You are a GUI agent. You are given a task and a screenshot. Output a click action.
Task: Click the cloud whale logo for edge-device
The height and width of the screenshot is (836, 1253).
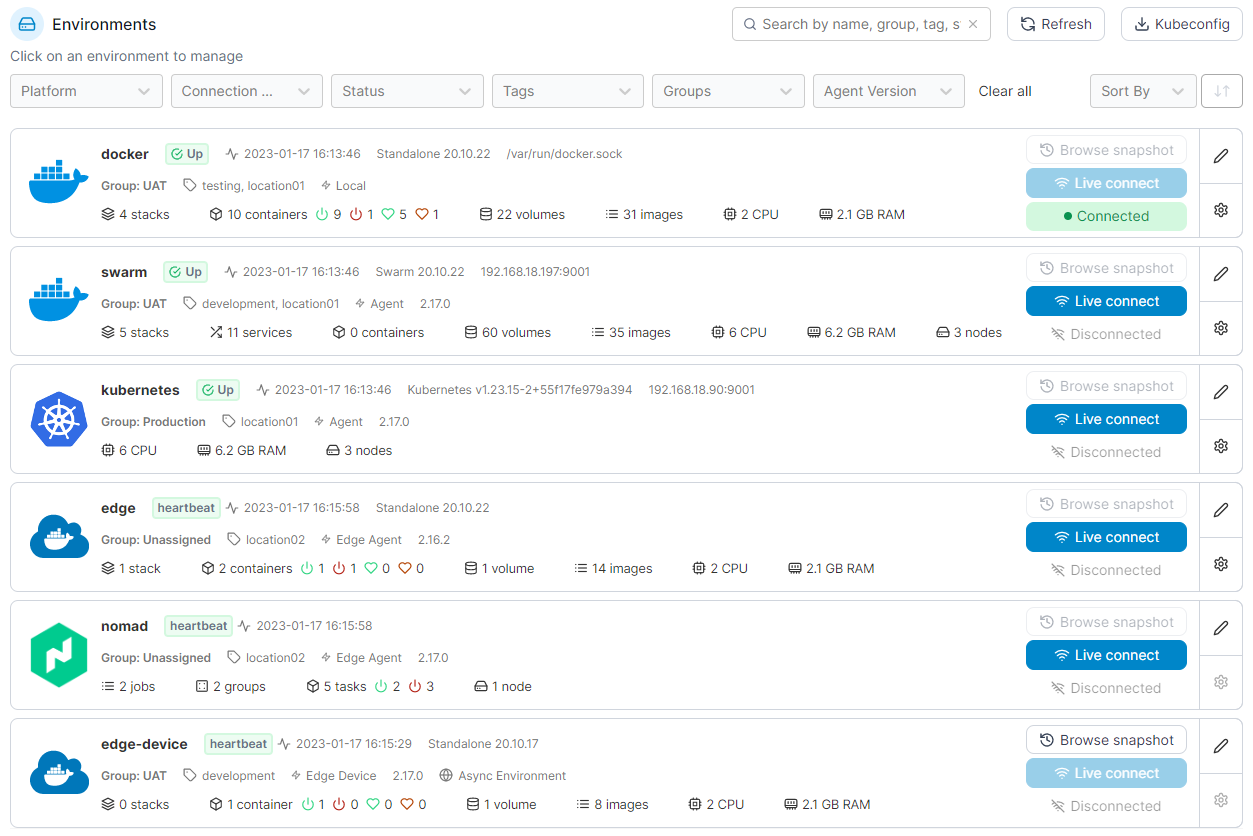pos(59,773)
